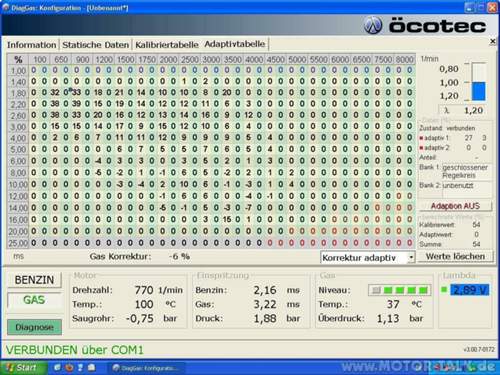Viewport: 500px width, 375px height.
Task: Select the 25,00 row header
Action: tap(18, 243)
